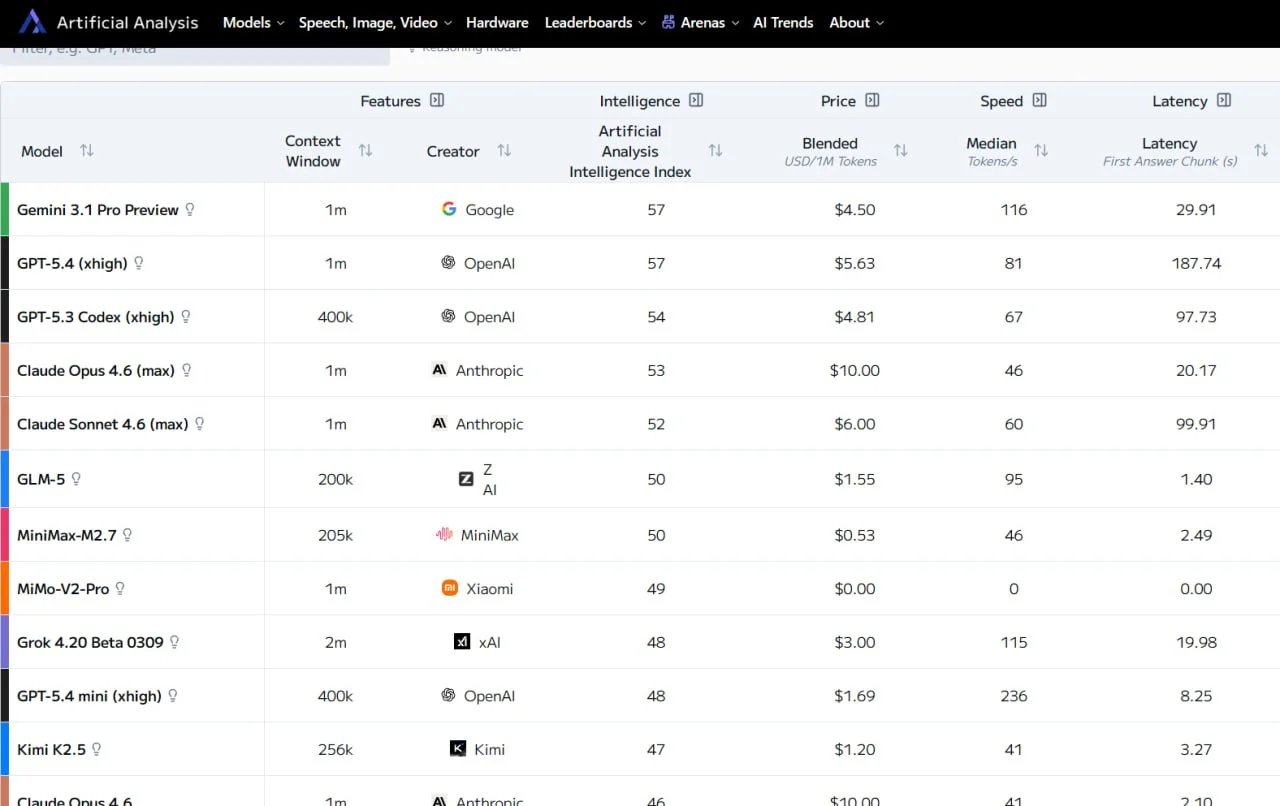This screenshot has height=806, width=1280.
Task: Click the Gemini 3.1 Pro Preview model name
Action: coord(98,210)
